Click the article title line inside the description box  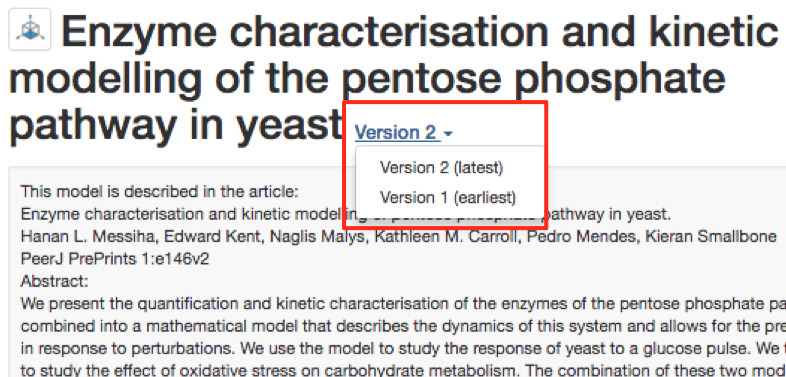tap(345, 215)
